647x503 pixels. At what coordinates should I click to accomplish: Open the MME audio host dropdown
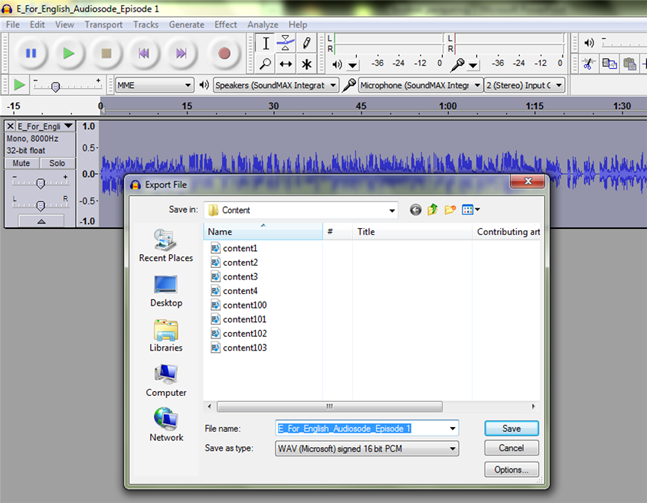point(189,86)
